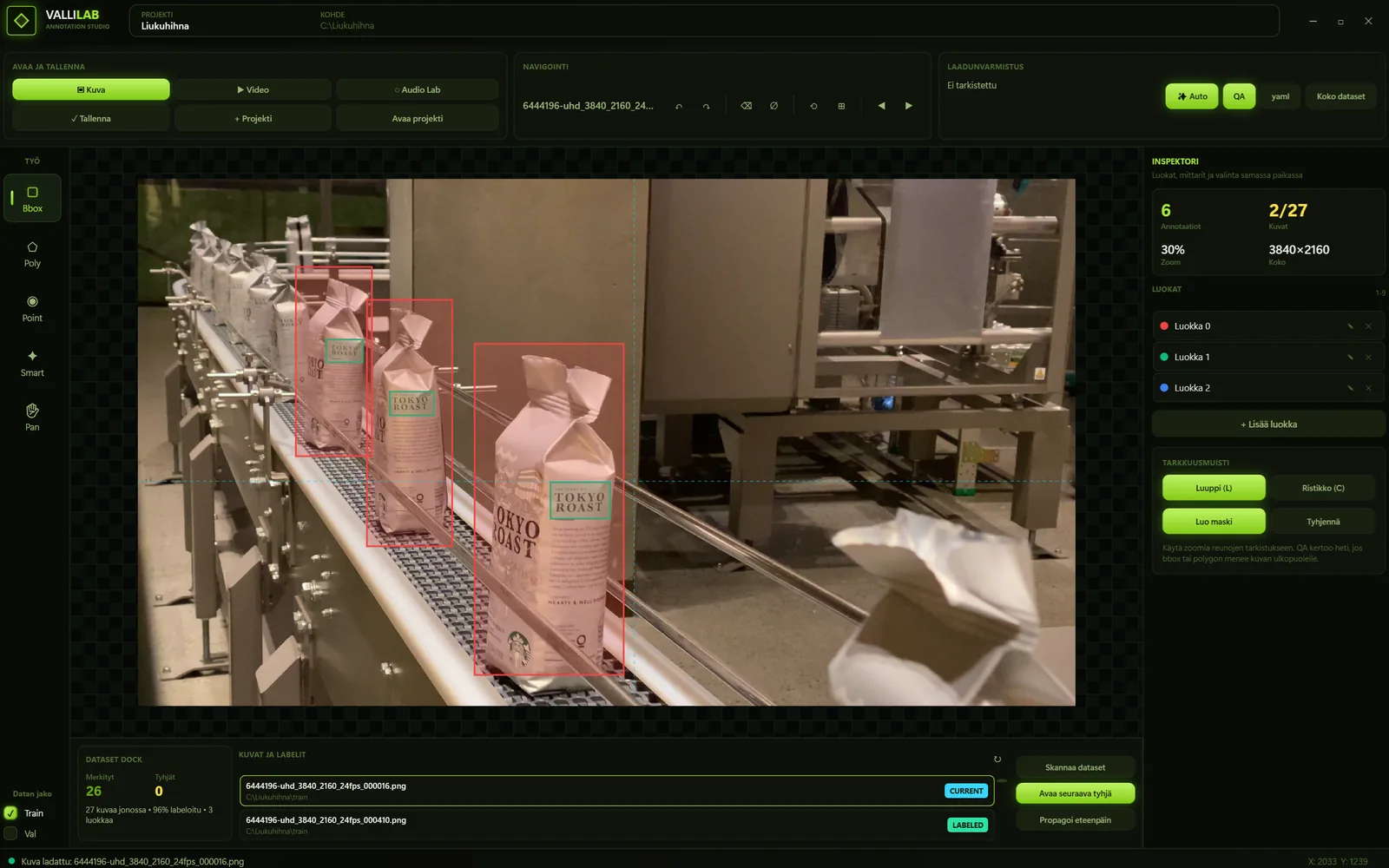Click the 2/27 image counter

(x=1287, y=210)
